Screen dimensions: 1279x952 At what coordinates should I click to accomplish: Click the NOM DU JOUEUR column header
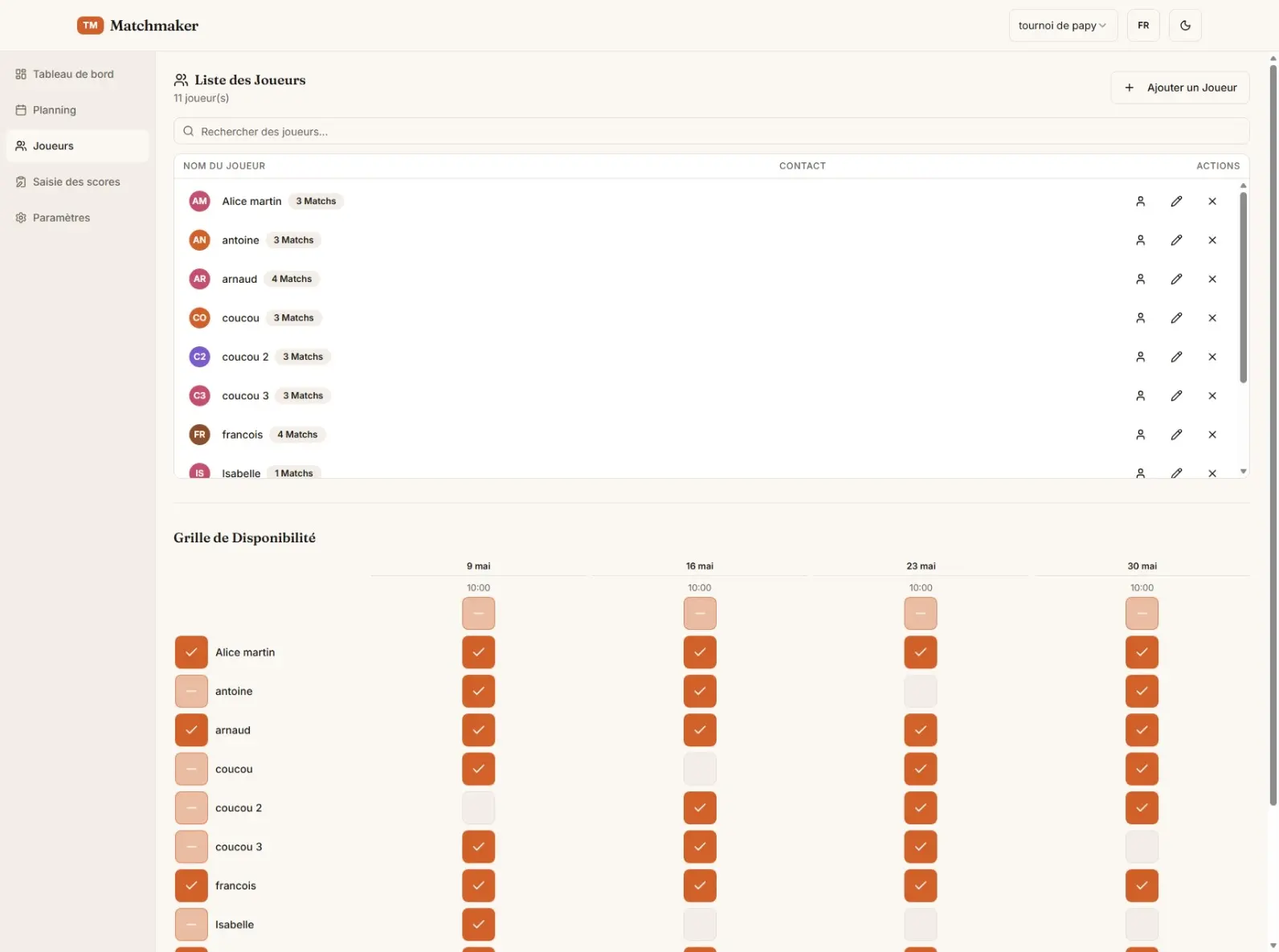224,166
